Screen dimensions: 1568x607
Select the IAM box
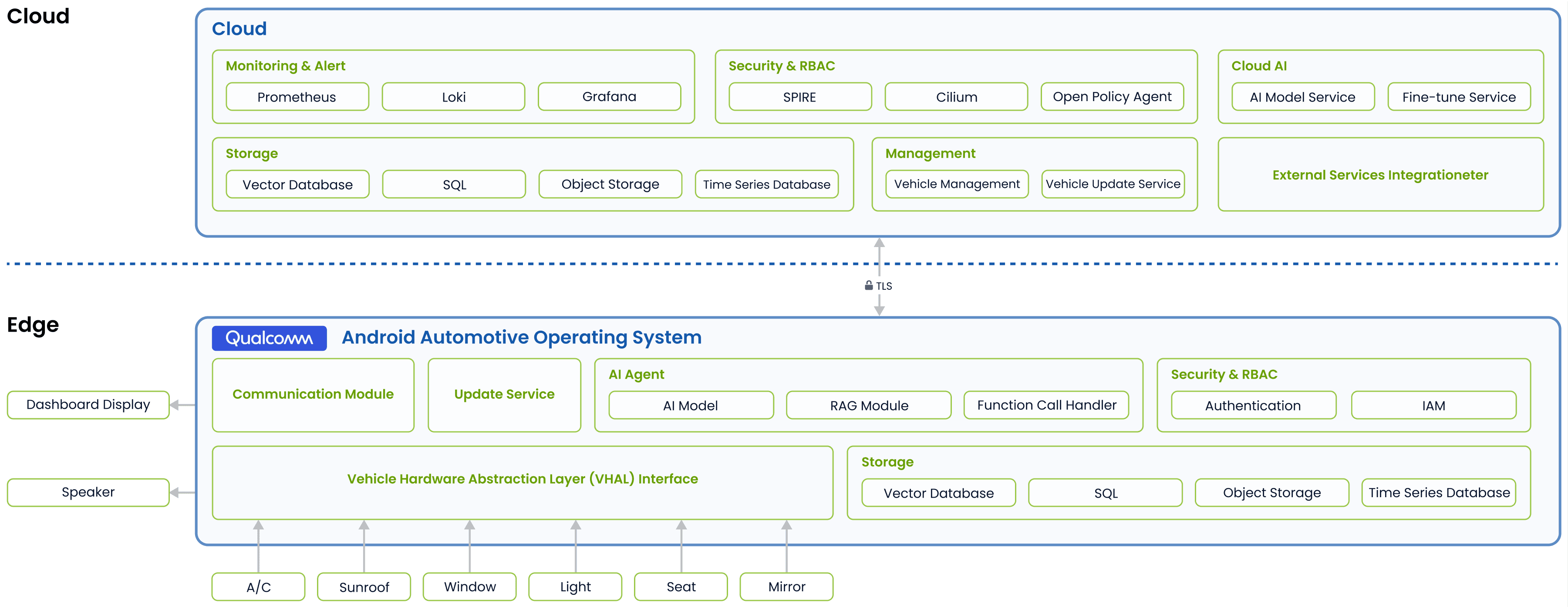coord(1433,405)
